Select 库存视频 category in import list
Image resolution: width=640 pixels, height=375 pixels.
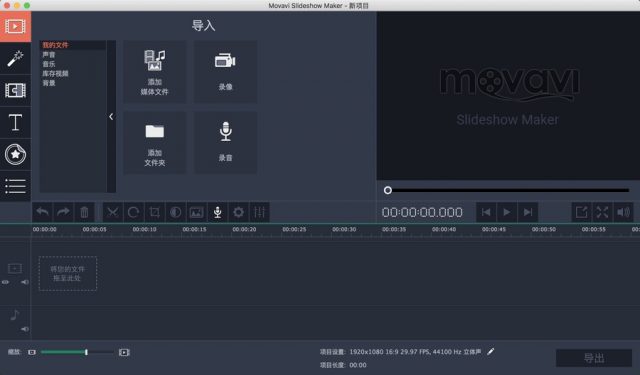tap(56, 73)
